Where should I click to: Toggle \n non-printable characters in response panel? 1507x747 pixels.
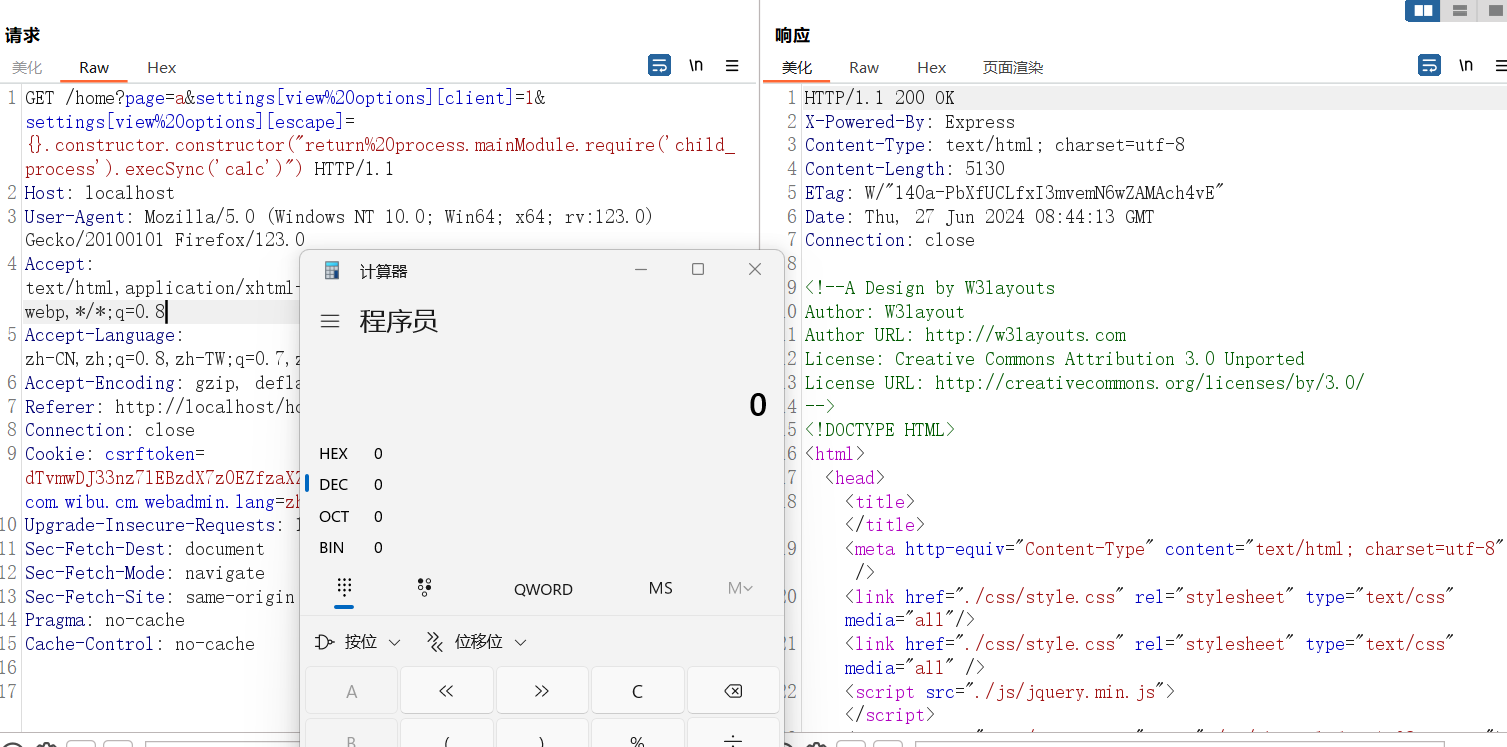tap(1466, 66)
